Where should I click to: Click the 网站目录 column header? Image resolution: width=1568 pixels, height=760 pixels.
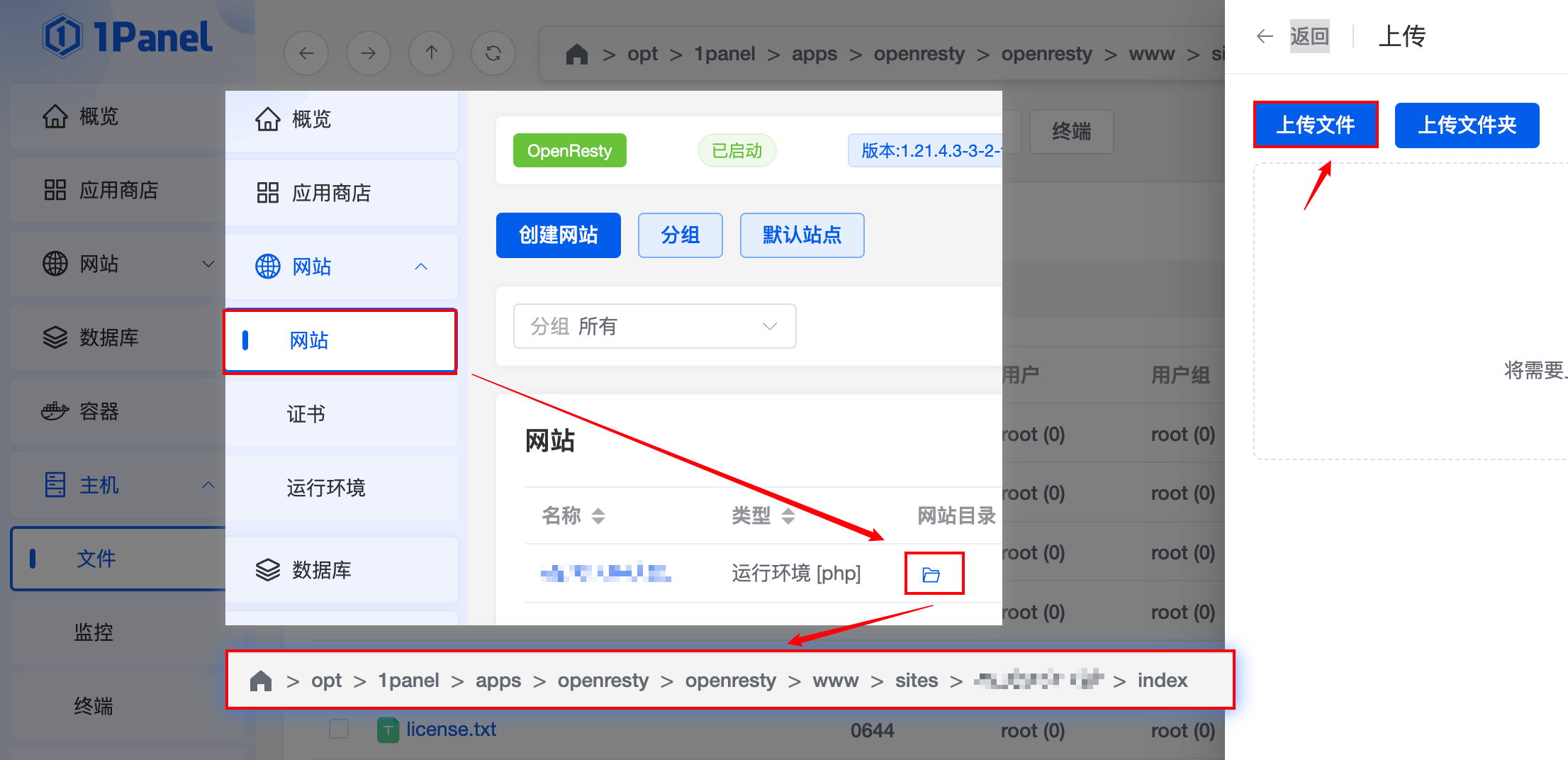[x=957, y=515]
